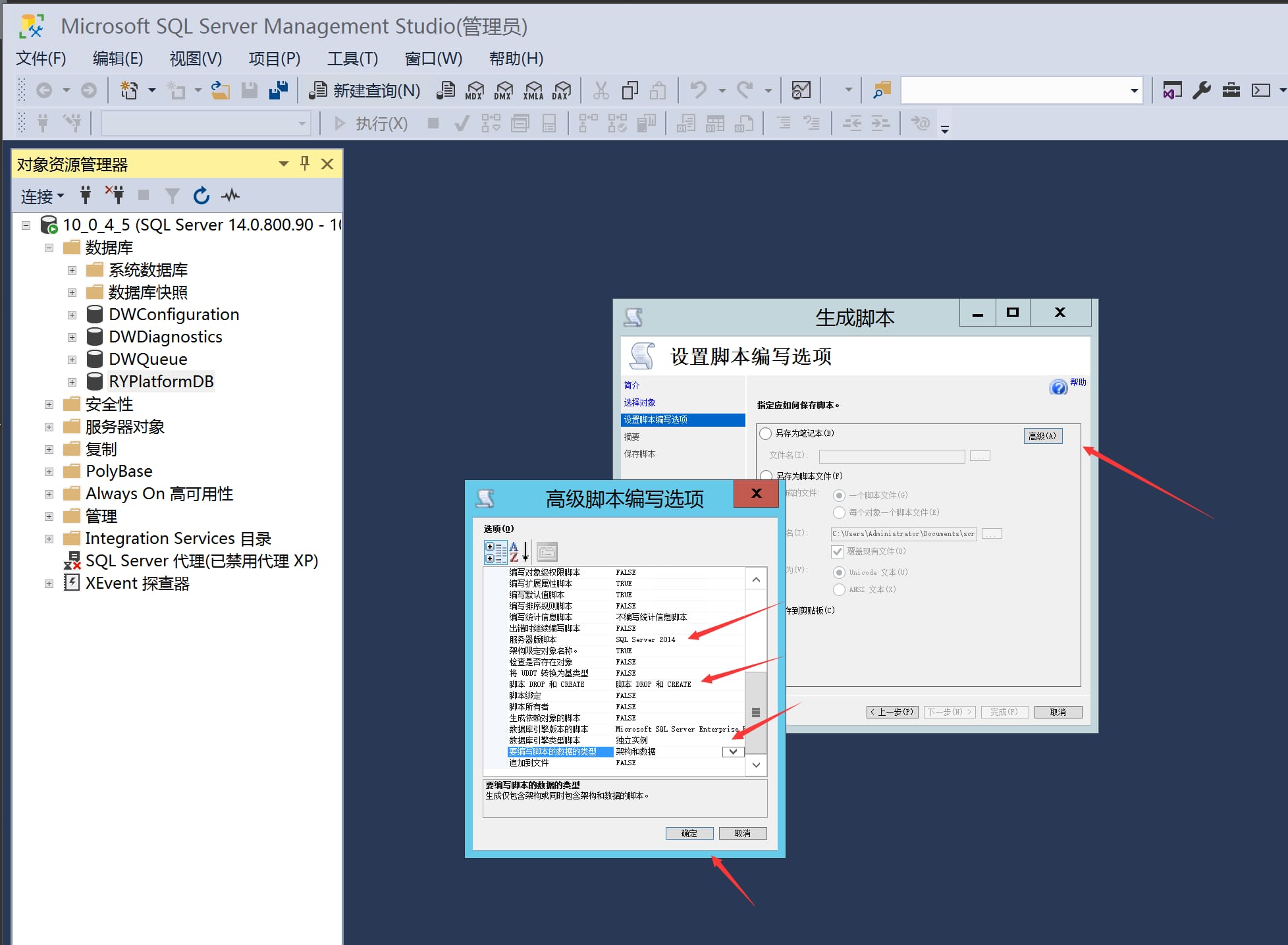The width and height of the screenshot is (1288, 945).
Task: Click the Undo arrow icon
Action: (699, 90)
